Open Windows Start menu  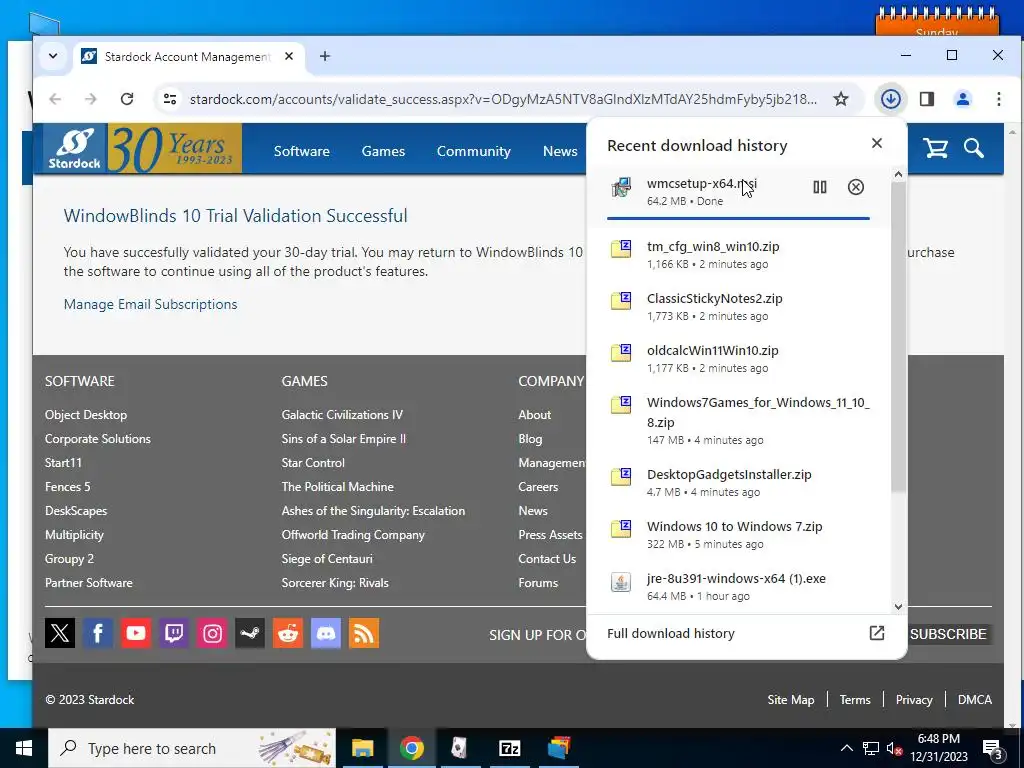point(24,748)
